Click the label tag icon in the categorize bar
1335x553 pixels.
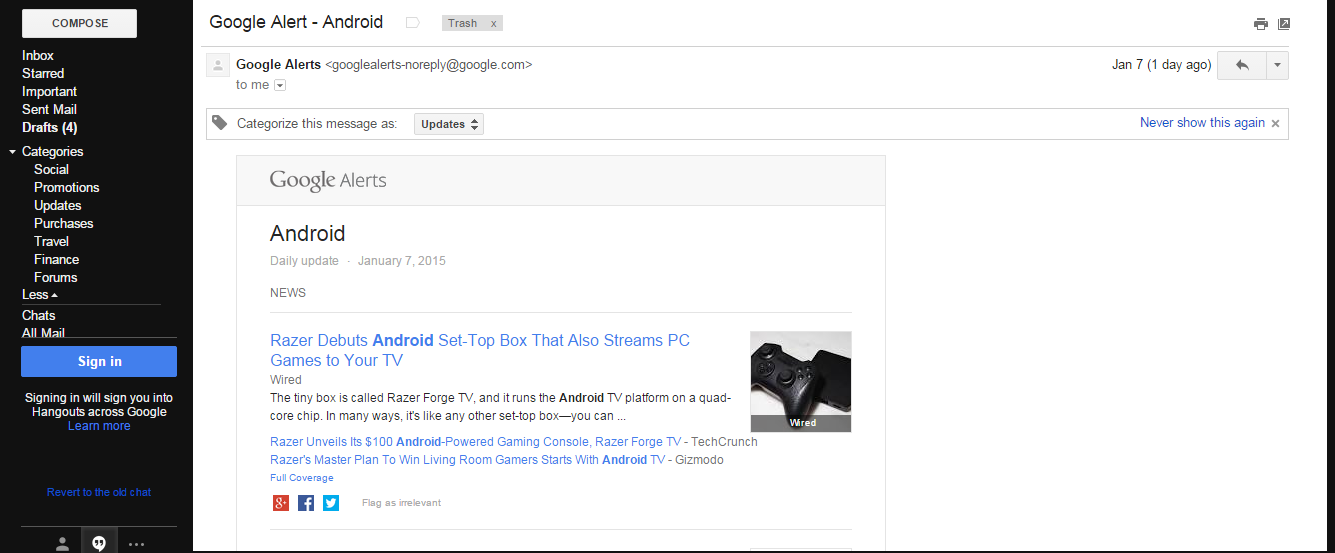point(220,124)
